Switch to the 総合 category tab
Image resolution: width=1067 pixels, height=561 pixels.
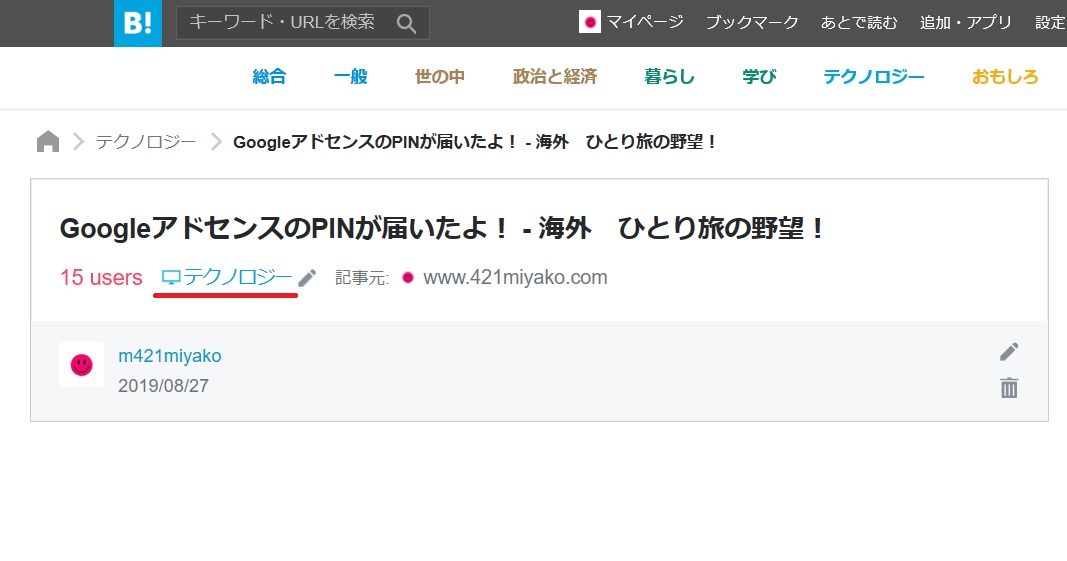click(x=269, y=76)
